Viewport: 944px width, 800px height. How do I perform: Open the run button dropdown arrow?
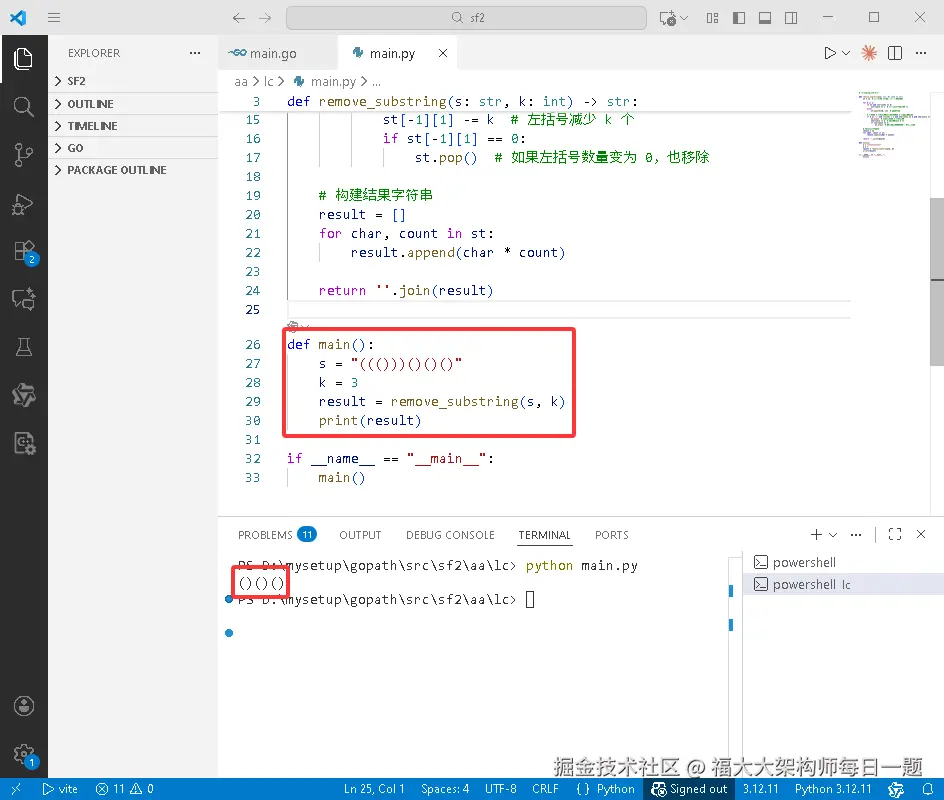click(x=846, y=53)
